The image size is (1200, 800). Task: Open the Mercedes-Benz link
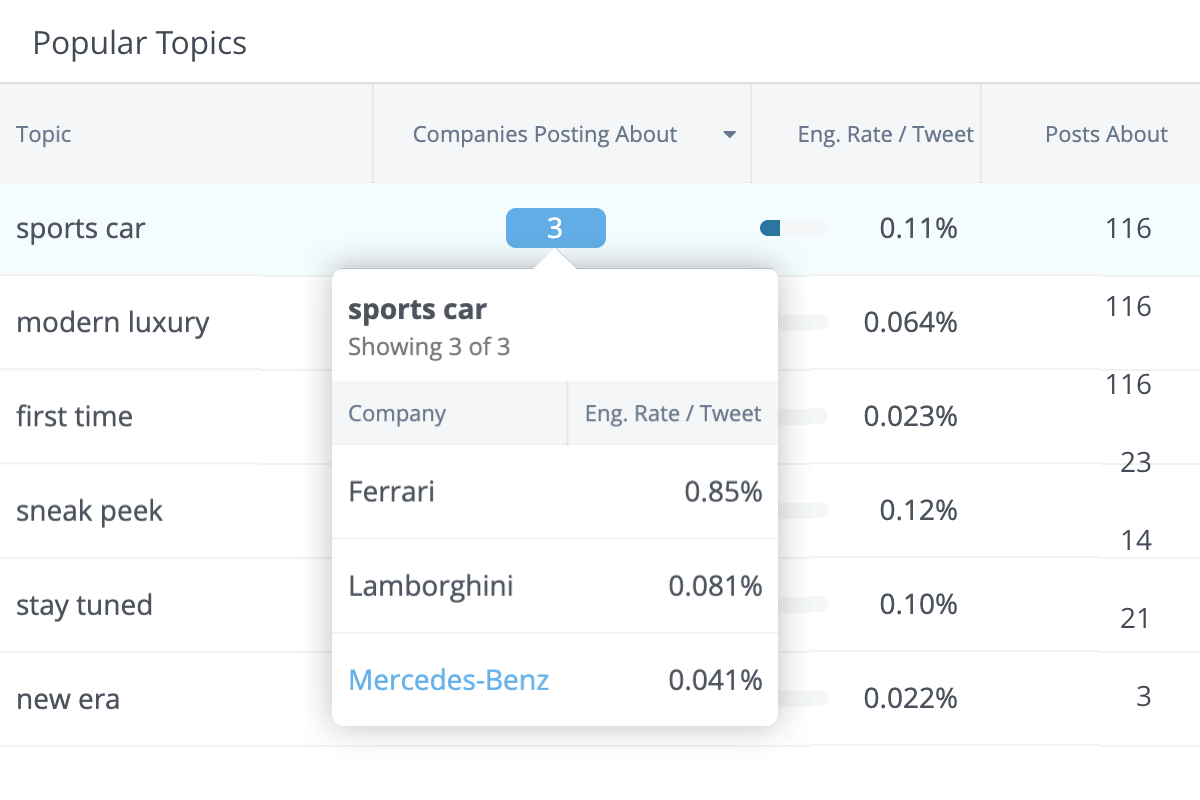(x=449, y=680)
